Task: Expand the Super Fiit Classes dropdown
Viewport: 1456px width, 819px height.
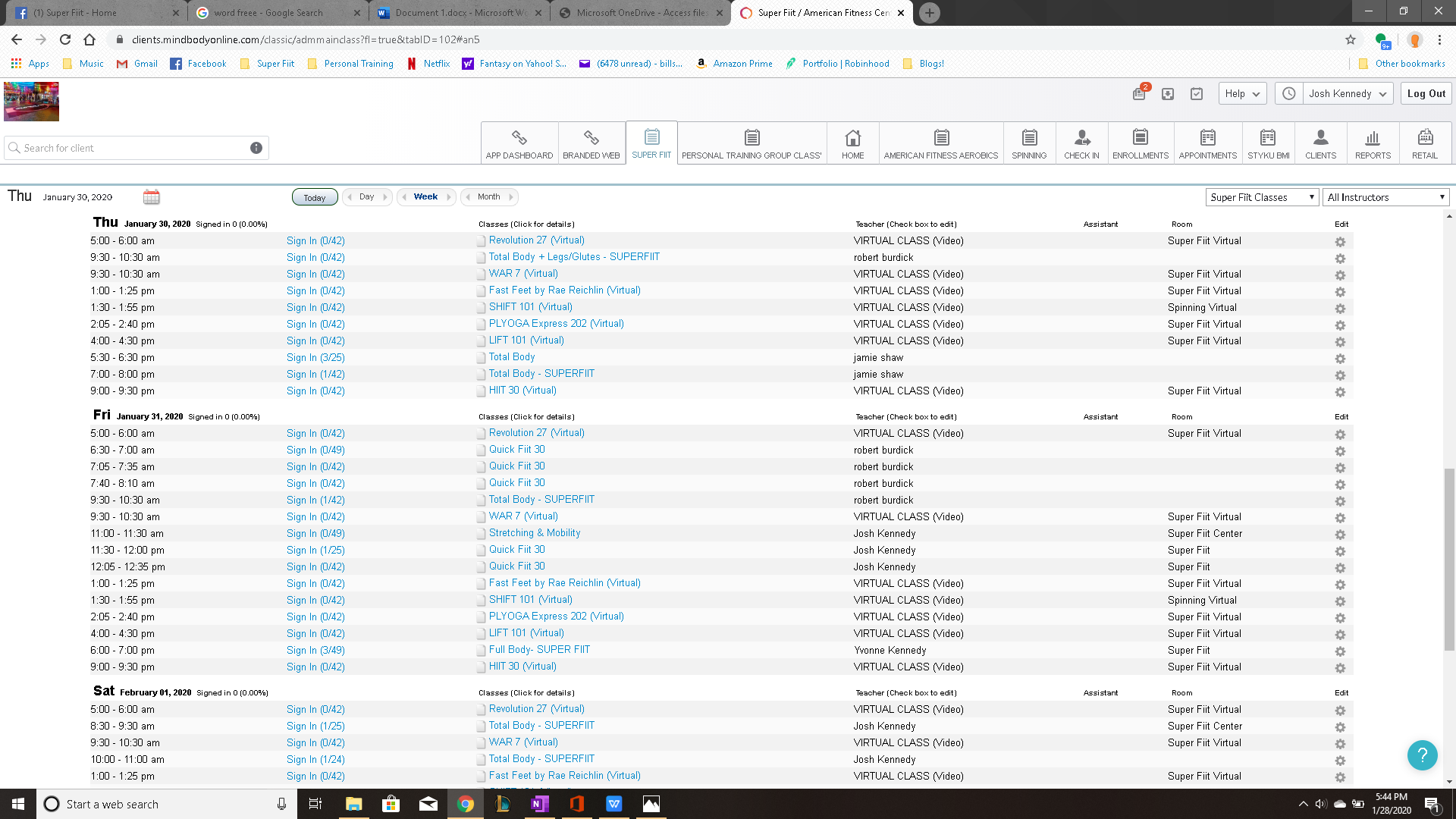Action: pyautogui.click(x=1262, y=197)
